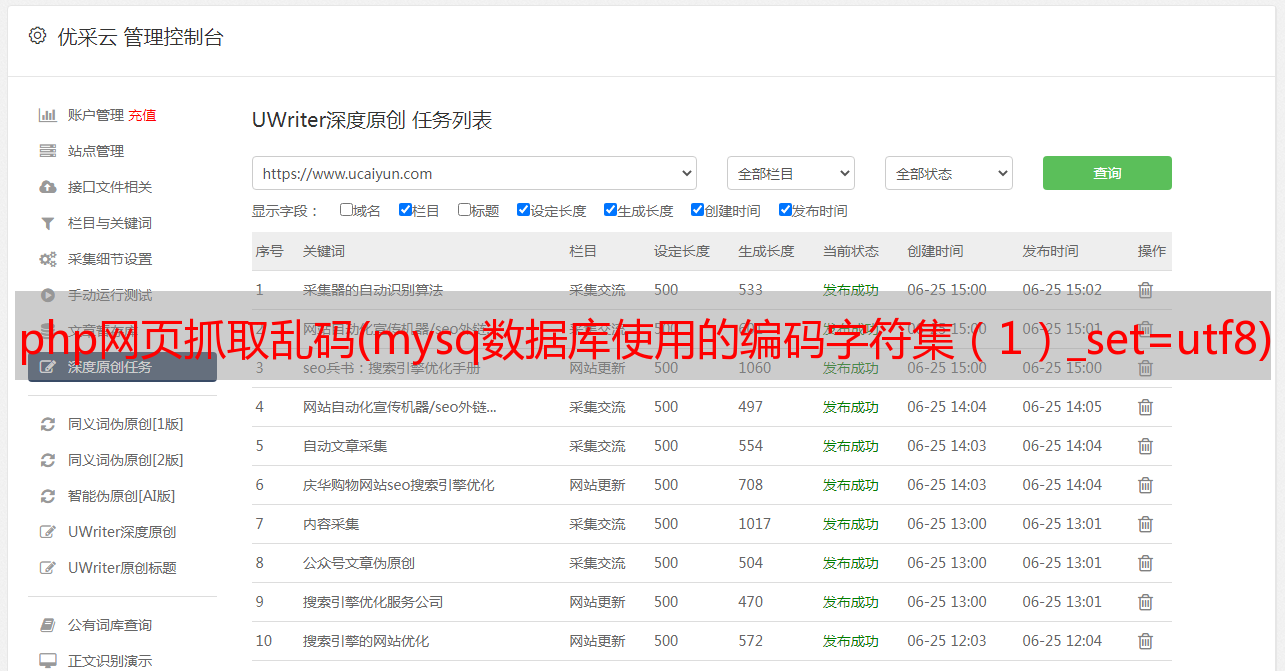Screen dimensions: 1285x671
Task: Click the bar chart icon for 账户管理
Action: pos(47,115)
